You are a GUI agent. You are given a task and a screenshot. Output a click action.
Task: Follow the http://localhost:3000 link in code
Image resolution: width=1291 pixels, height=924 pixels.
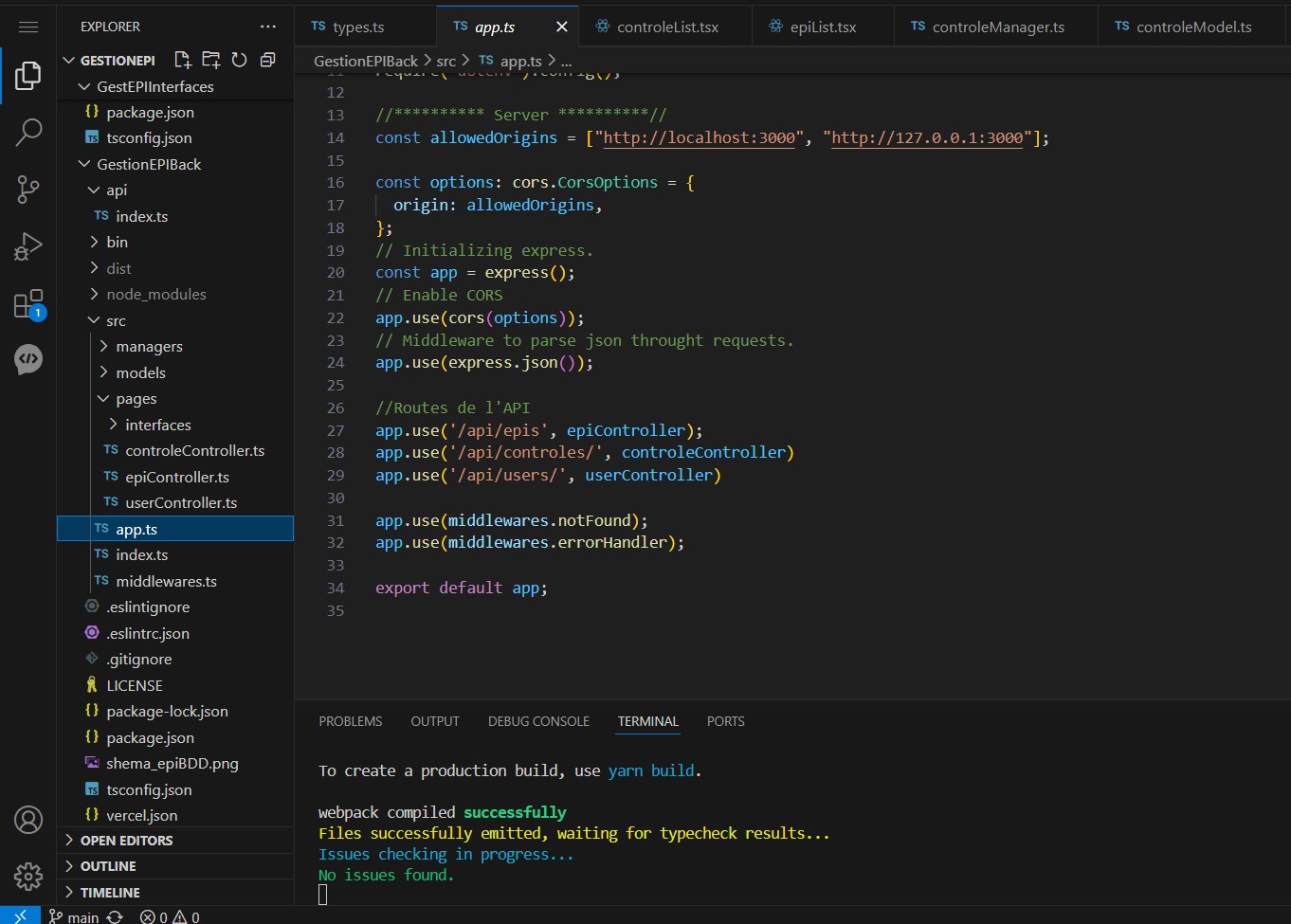[700, 137]
